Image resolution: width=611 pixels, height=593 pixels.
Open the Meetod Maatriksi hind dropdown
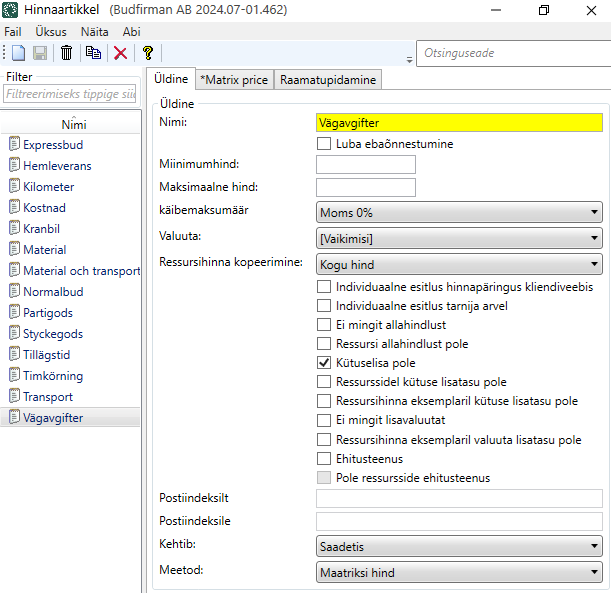click(459, 573)
